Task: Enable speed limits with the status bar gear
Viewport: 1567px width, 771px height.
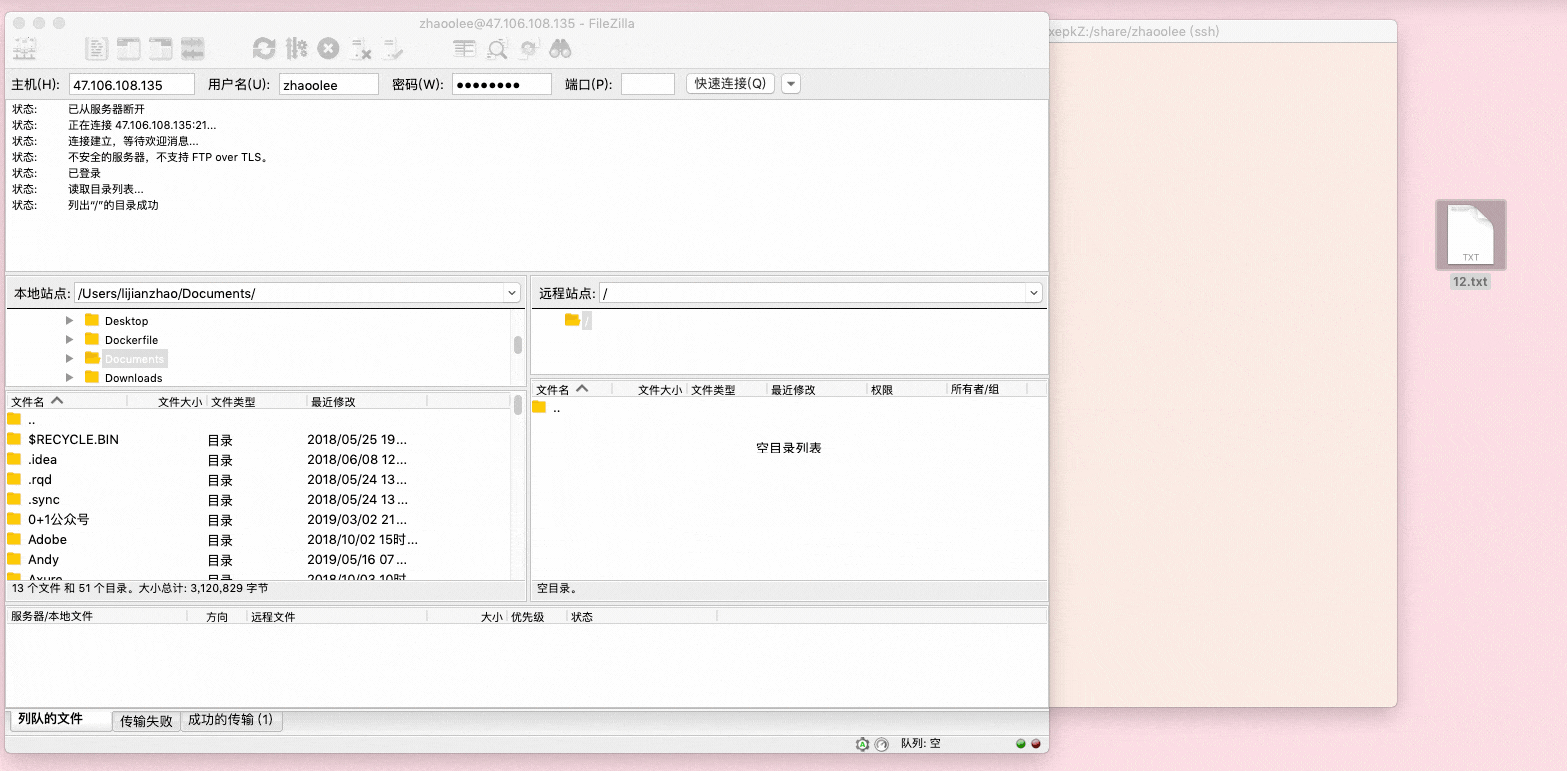Action: [861, 743]
